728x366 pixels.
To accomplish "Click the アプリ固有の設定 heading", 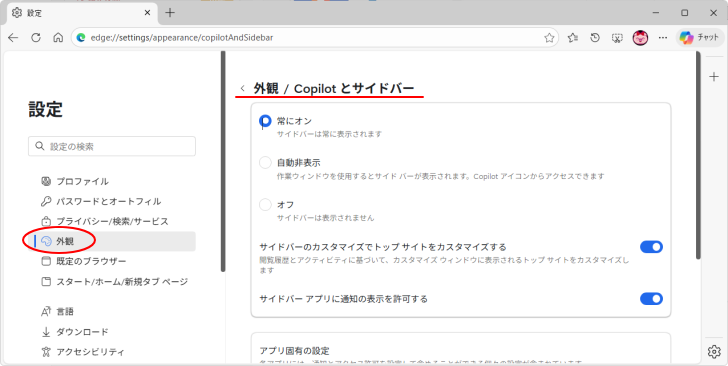I will coord(294,351).
